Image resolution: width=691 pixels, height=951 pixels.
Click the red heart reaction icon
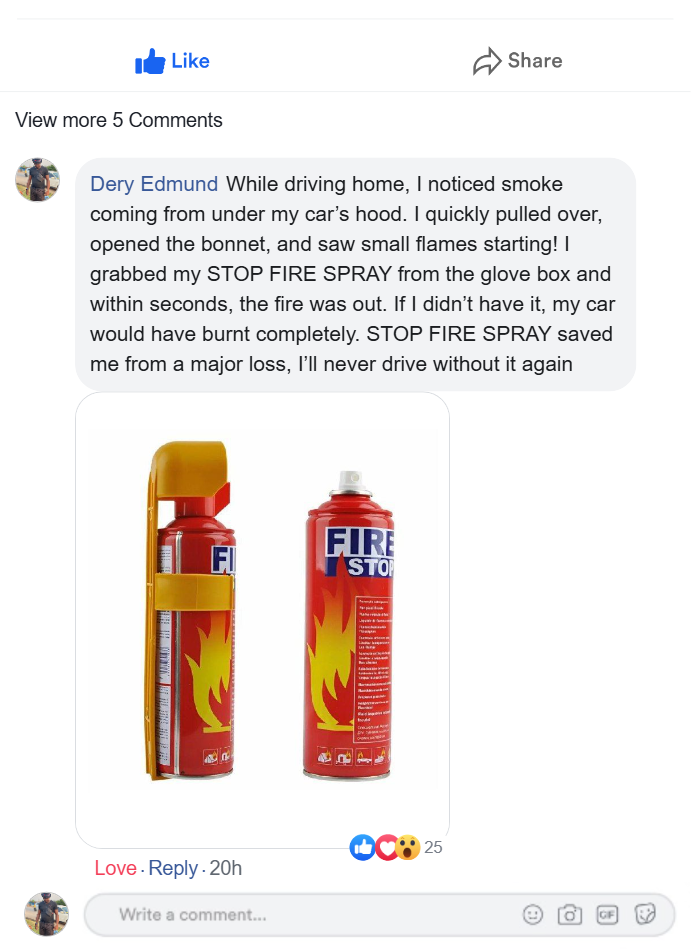(x=386, y=847)
